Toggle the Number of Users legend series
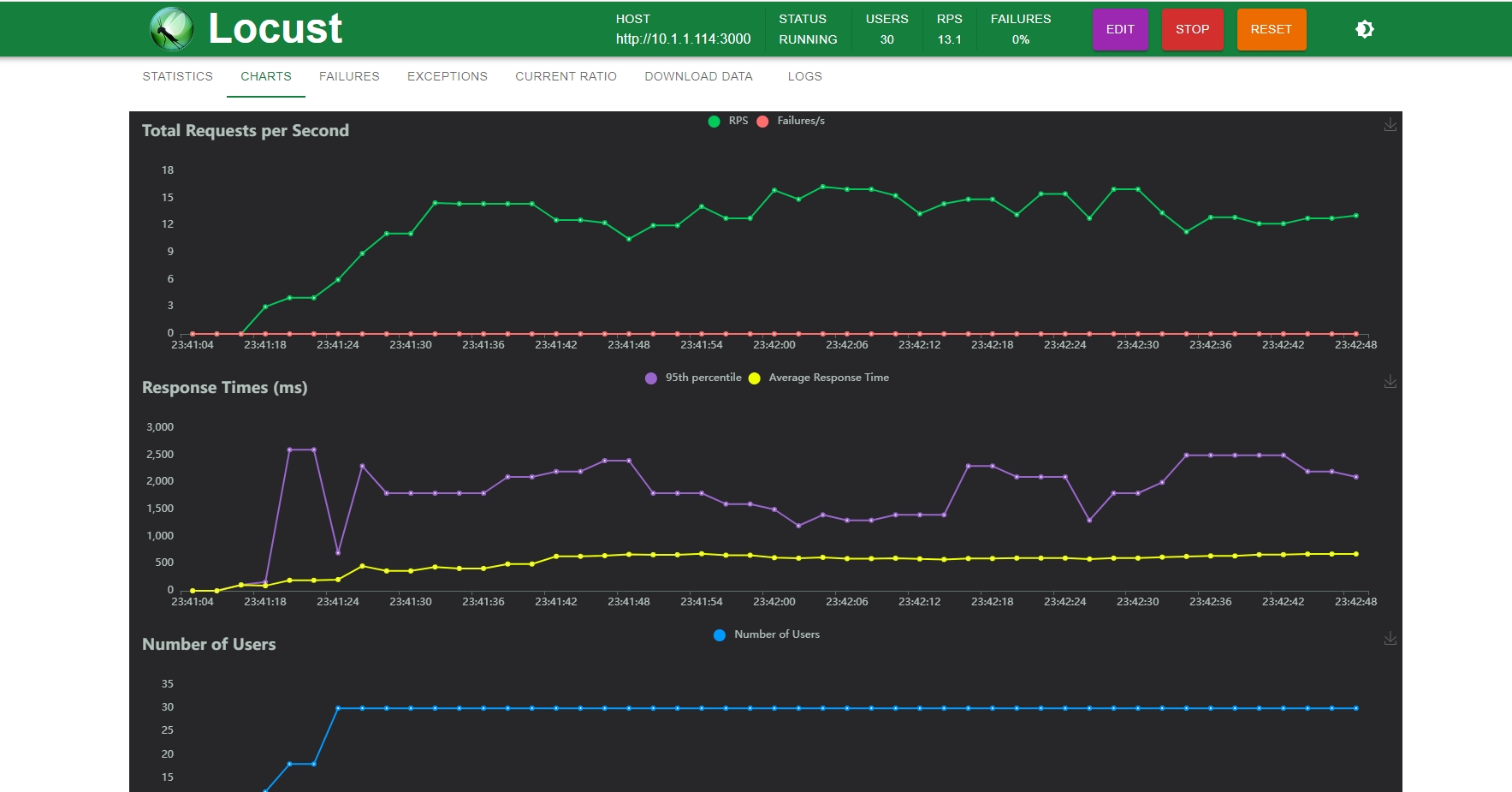 pos(767,634)
